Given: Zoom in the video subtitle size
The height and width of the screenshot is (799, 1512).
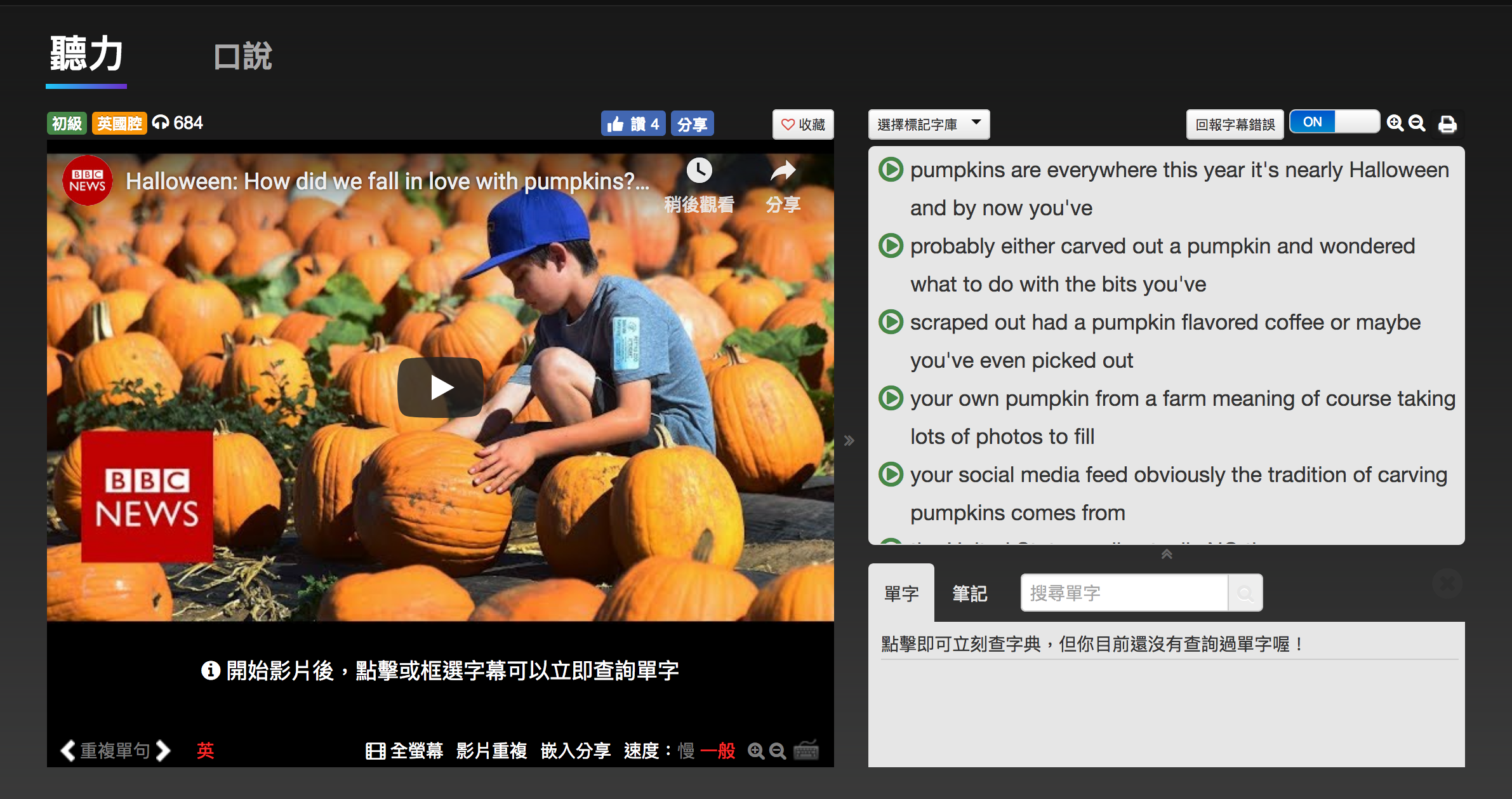Looking at the screenshot, I should pyautogui.click(x=755, y=751).
